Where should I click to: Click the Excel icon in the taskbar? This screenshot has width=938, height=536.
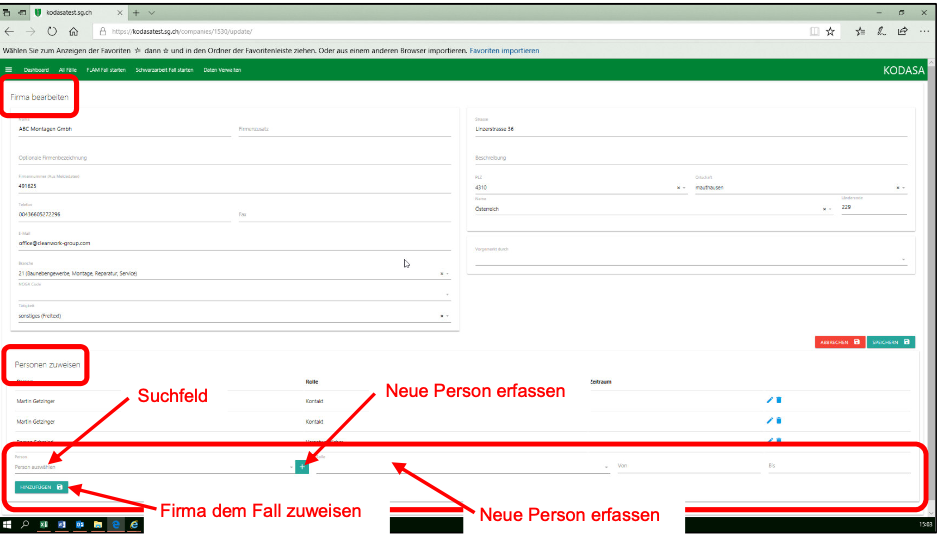point(44,523)
